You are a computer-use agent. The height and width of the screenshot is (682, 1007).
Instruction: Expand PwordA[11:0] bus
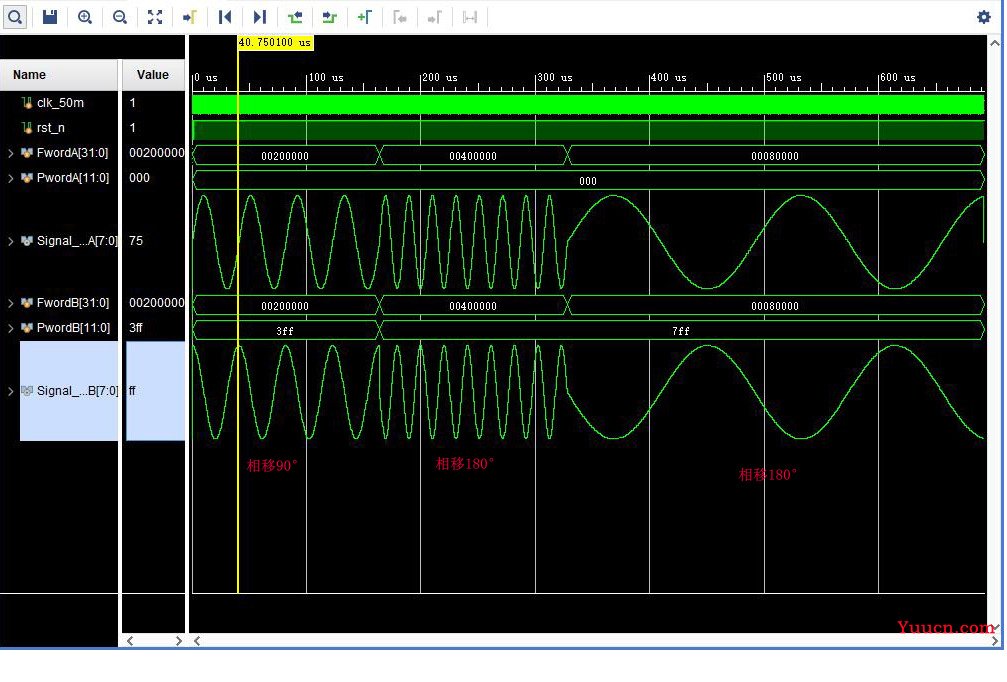tap(10, 178)
